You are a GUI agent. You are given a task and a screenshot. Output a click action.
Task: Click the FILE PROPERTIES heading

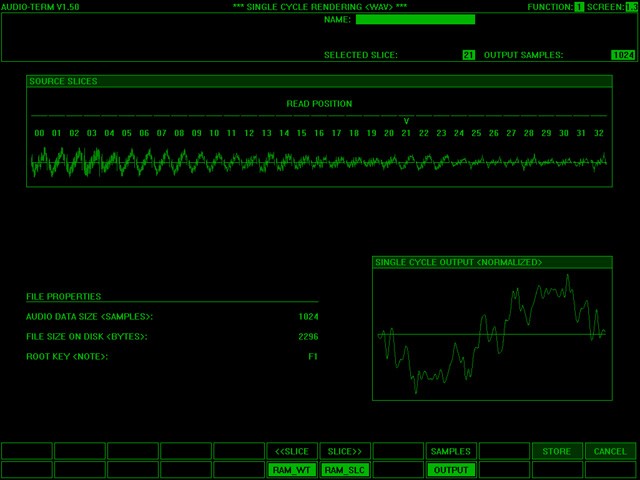point(64,297)
